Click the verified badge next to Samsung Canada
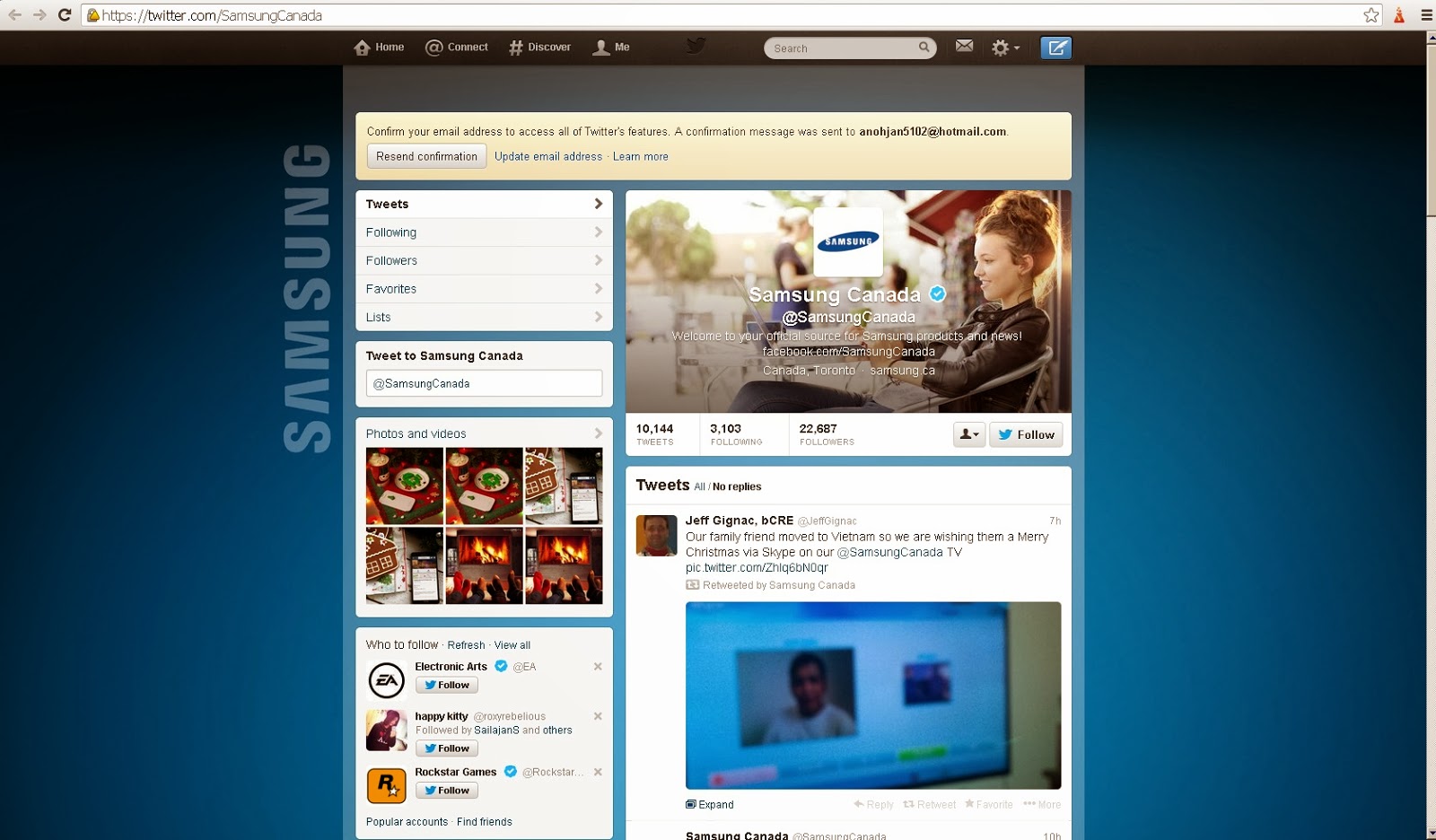 click(x=937, y=293)
